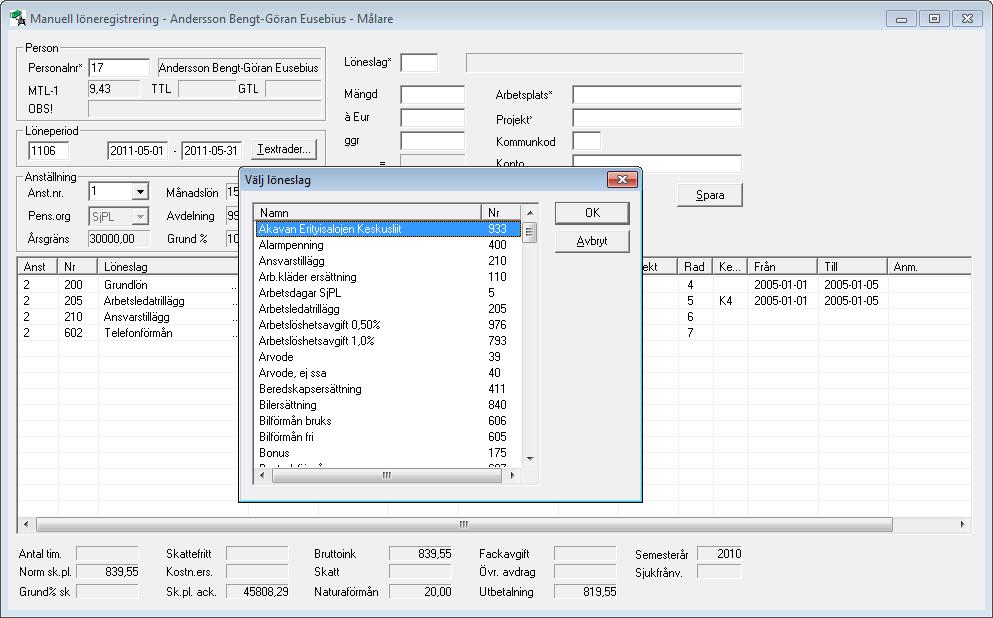
Task: Click the Löneperiod 1106 field
Action: click(49, 151)
